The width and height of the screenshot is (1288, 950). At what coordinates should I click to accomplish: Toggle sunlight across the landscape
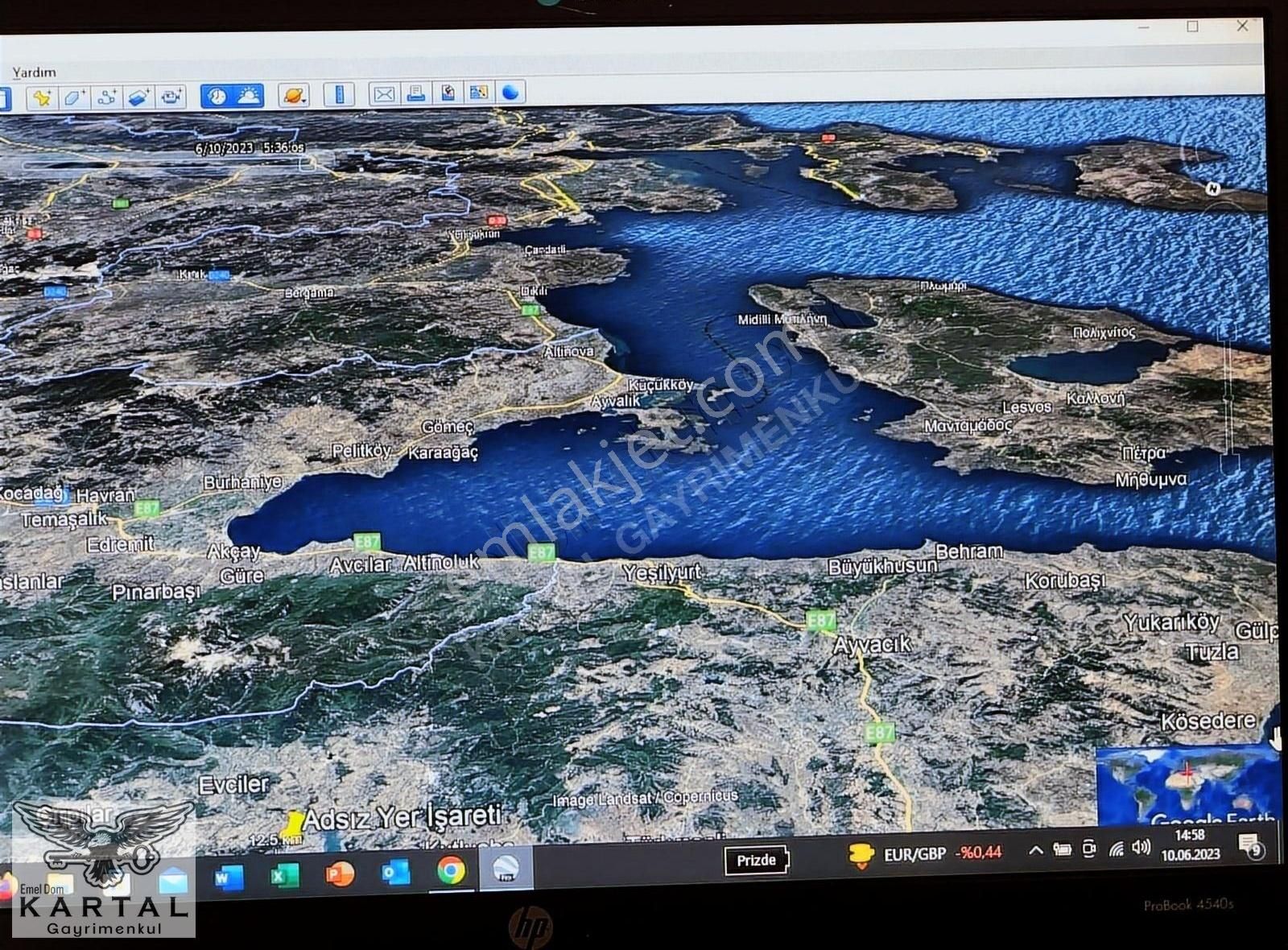tap(249, 97)
